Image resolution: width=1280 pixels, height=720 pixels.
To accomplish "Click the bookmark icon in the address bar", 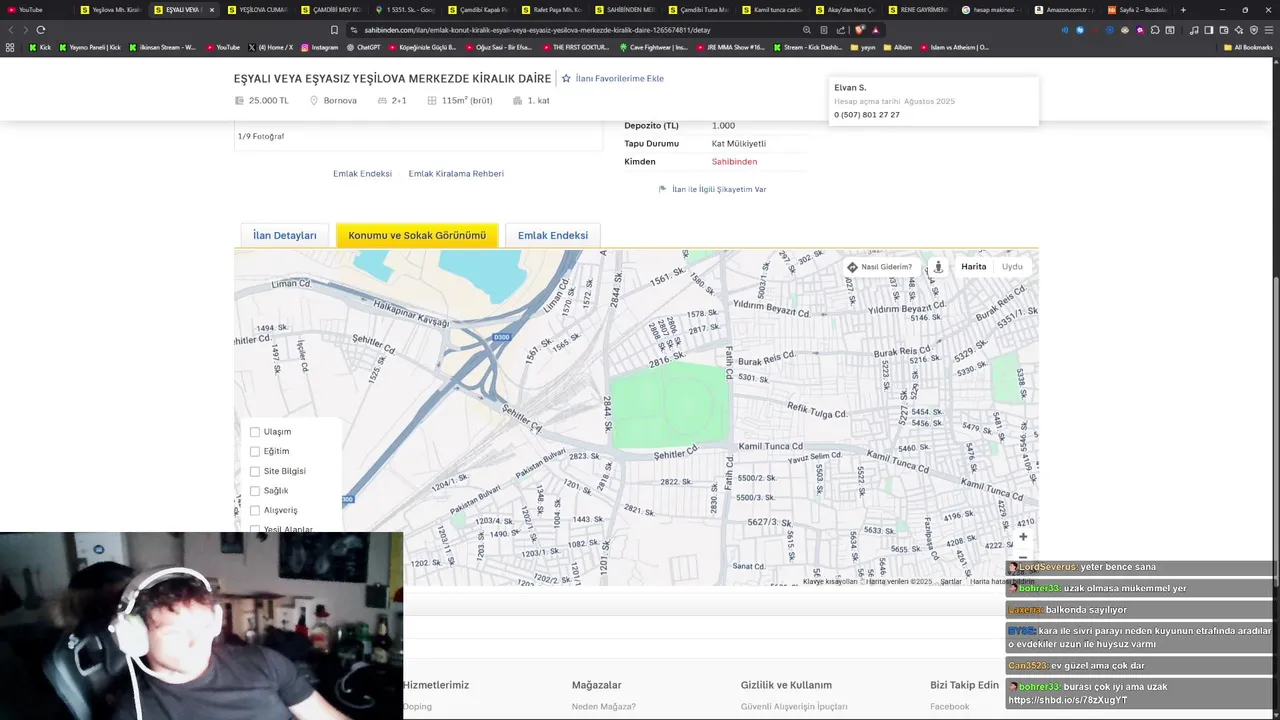I will point(334,30).
